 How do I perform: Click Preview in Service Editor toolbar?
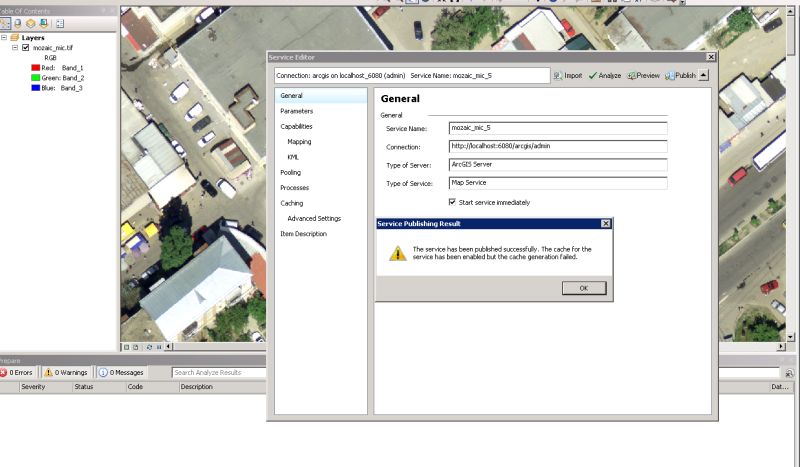tap(643, 76)
